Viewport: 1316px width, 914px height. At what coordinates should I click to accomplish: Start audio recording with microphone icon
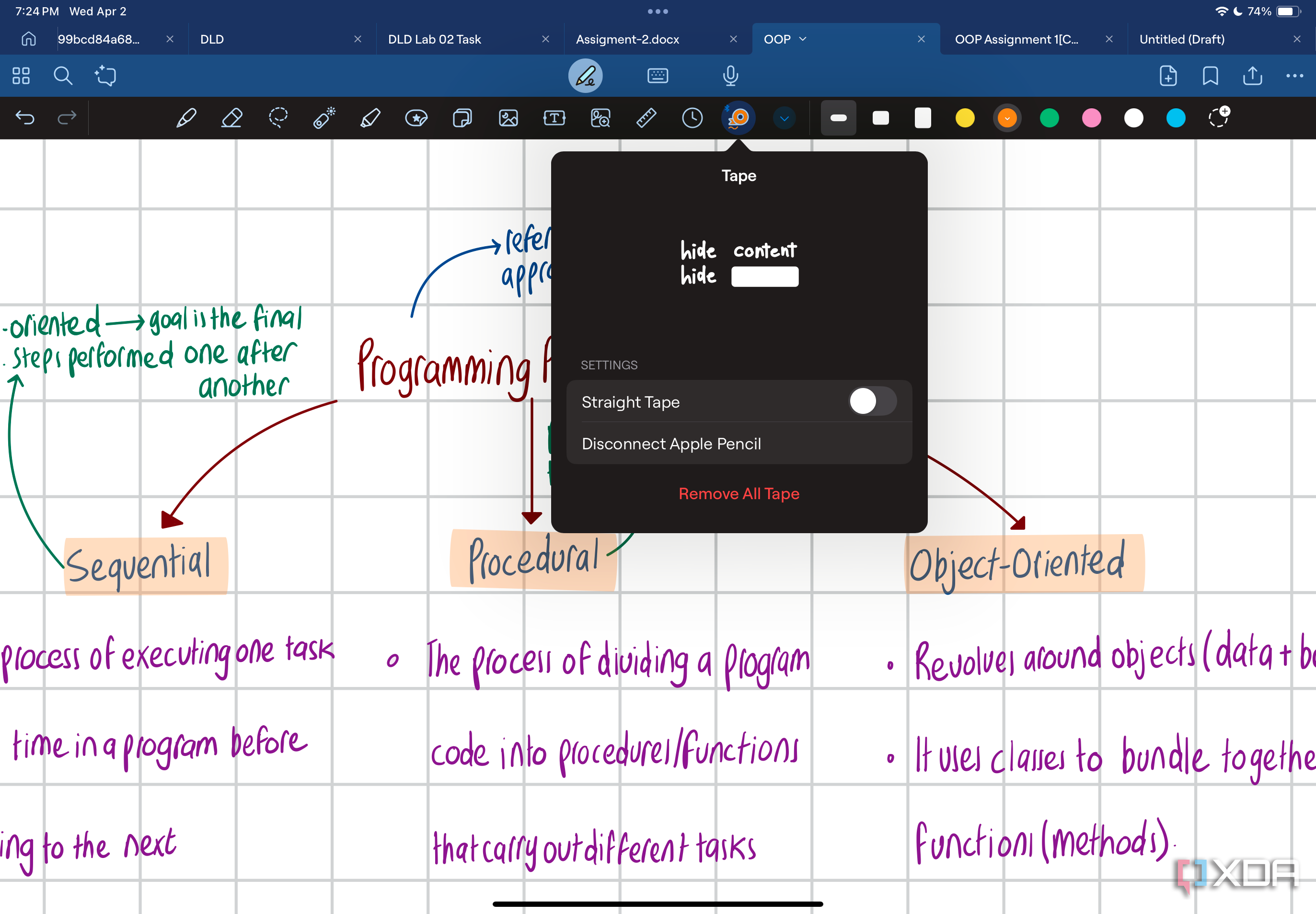[x=730, y=76]
